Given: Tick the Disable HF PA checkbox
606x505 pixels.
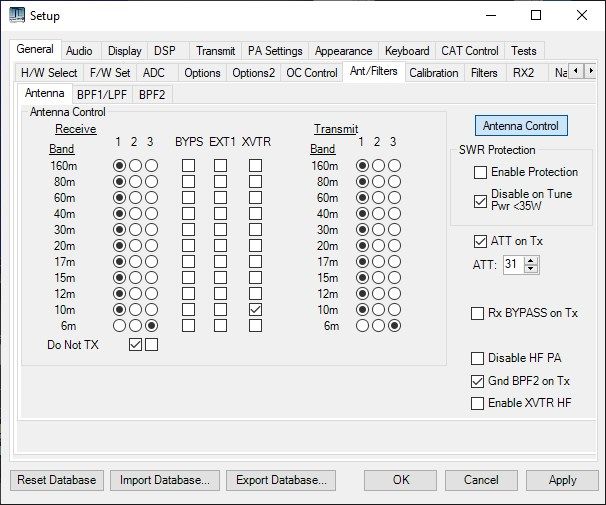Looking at the screenshot, I should [x=478, y=358].
